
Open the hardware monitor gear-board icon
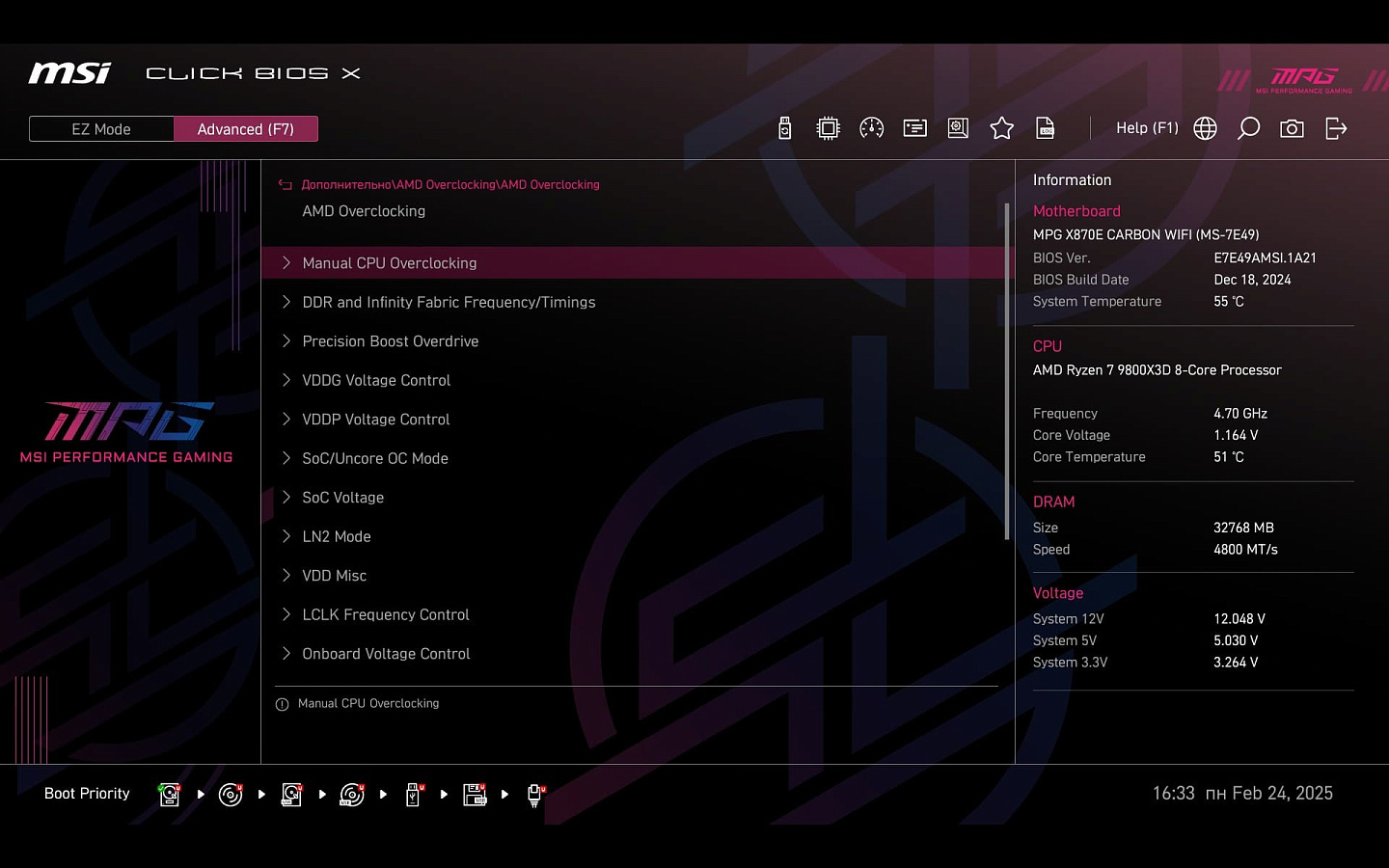tap(958, 128)
